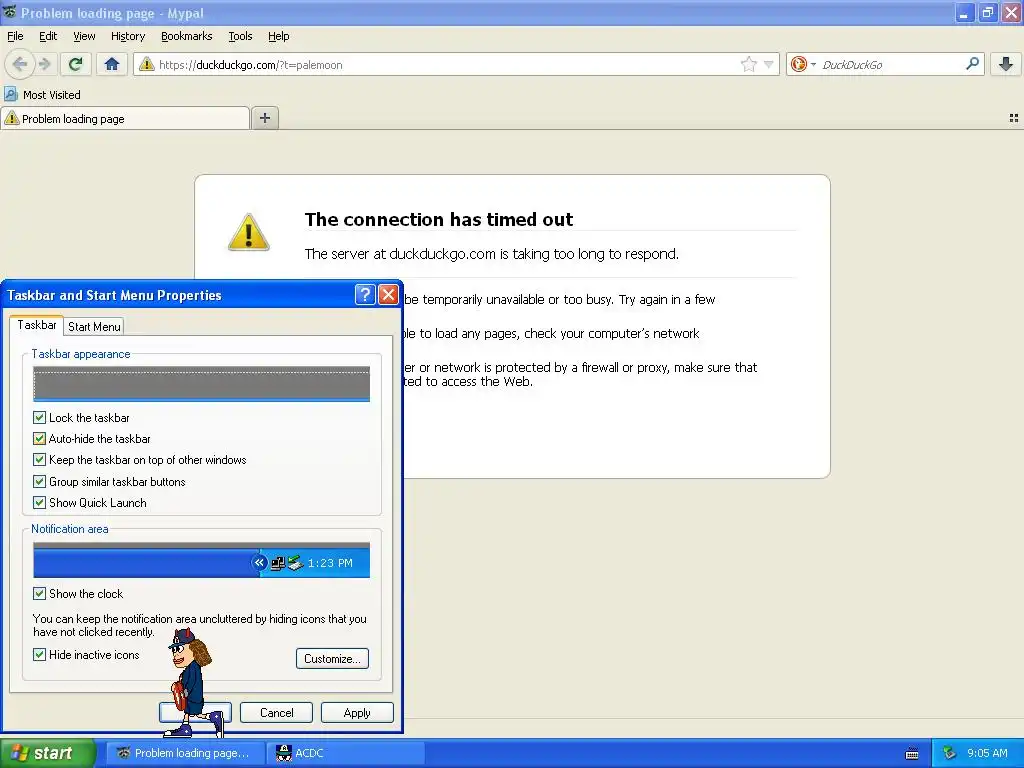Viewport: 1024px width, 768px height.
Task: Open the Help menu
Action: tap(278, 36)
